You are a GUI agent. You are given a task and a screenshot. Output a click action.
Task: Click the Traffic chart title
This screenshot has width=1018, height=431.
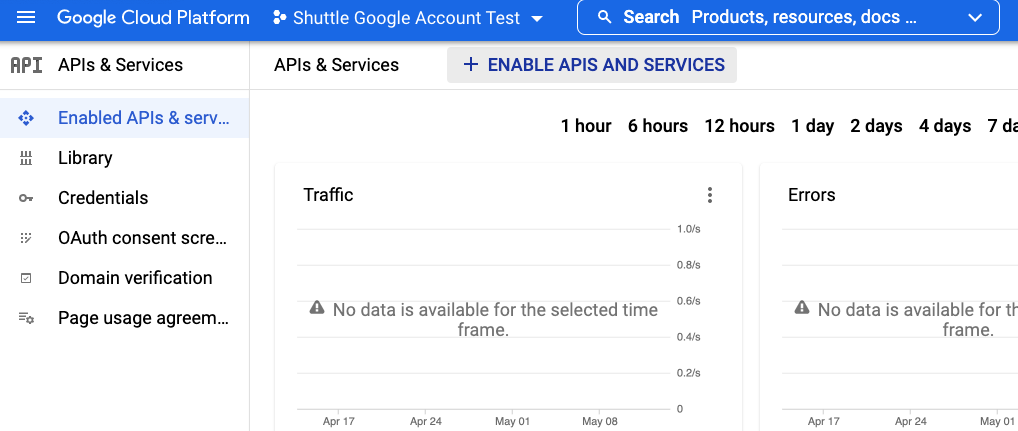(x=329, y=195)
